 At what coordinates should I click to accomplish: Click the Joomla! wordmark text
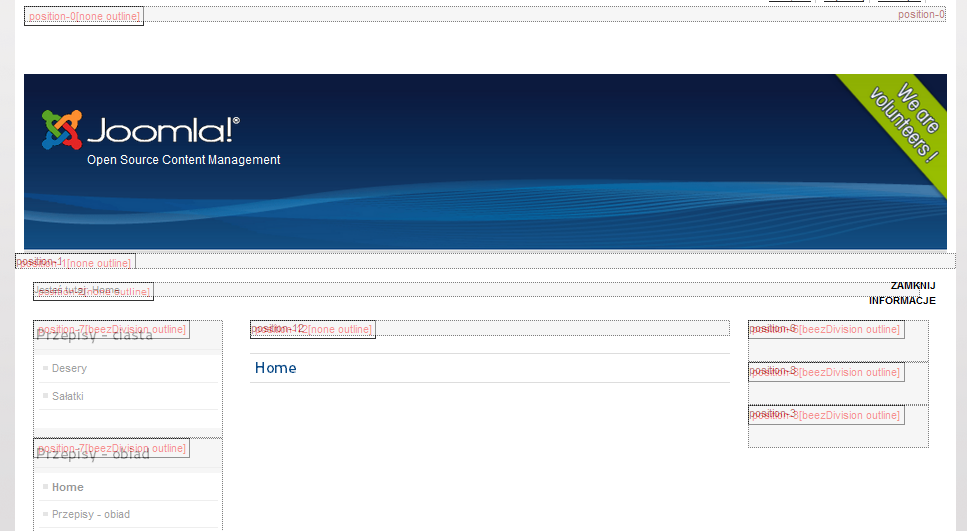pyautogui.click(x=163, y=130)
